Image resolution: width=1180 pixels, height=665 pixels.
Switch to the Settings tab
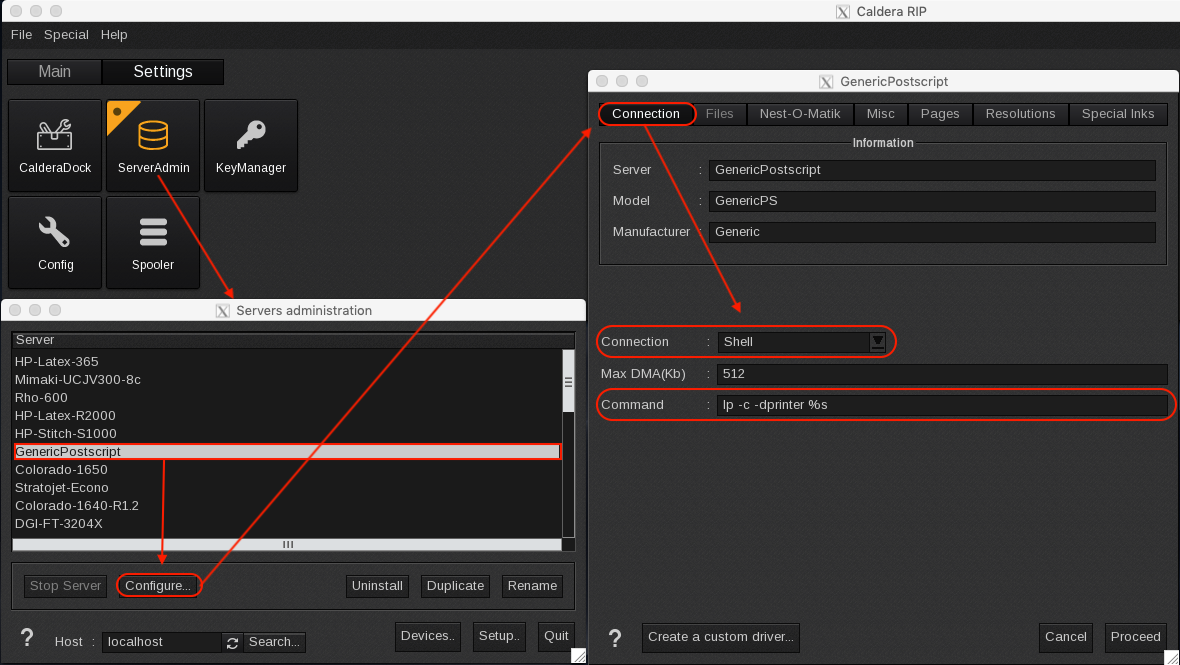[x=162, y=71]
